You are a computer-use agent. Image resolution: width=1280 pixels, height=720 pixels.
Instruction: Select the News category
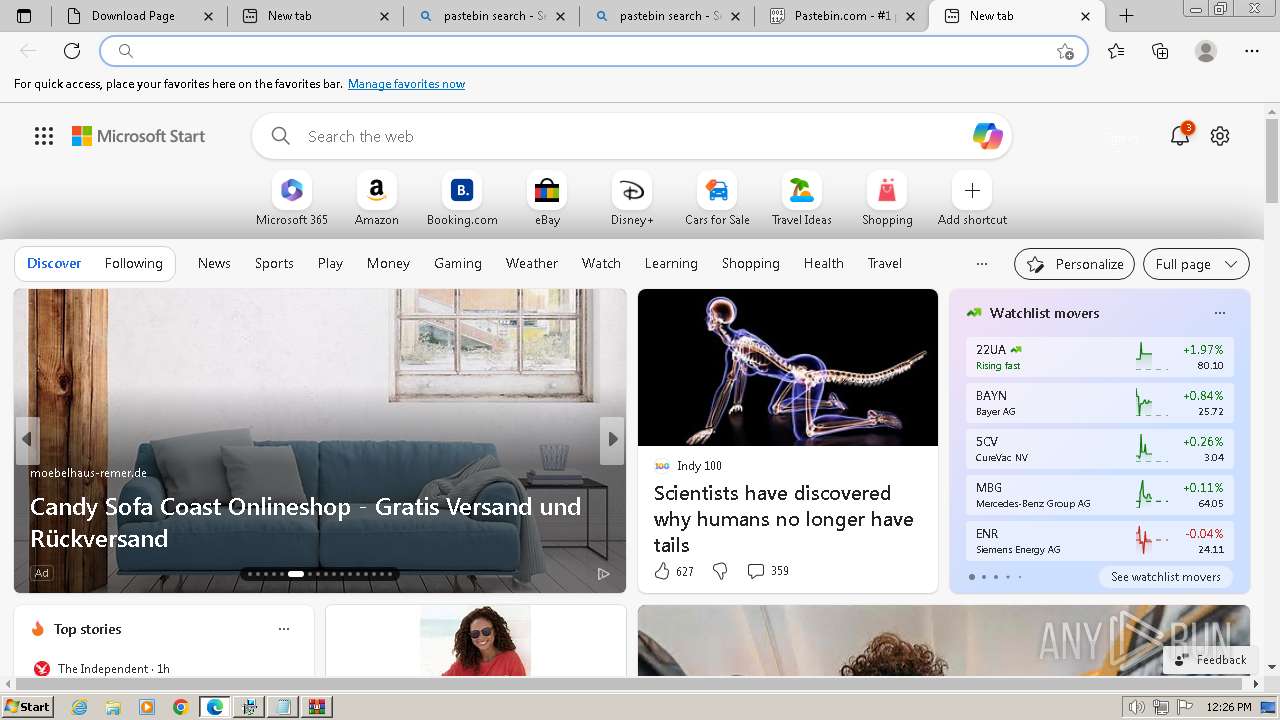click(214, 263)
